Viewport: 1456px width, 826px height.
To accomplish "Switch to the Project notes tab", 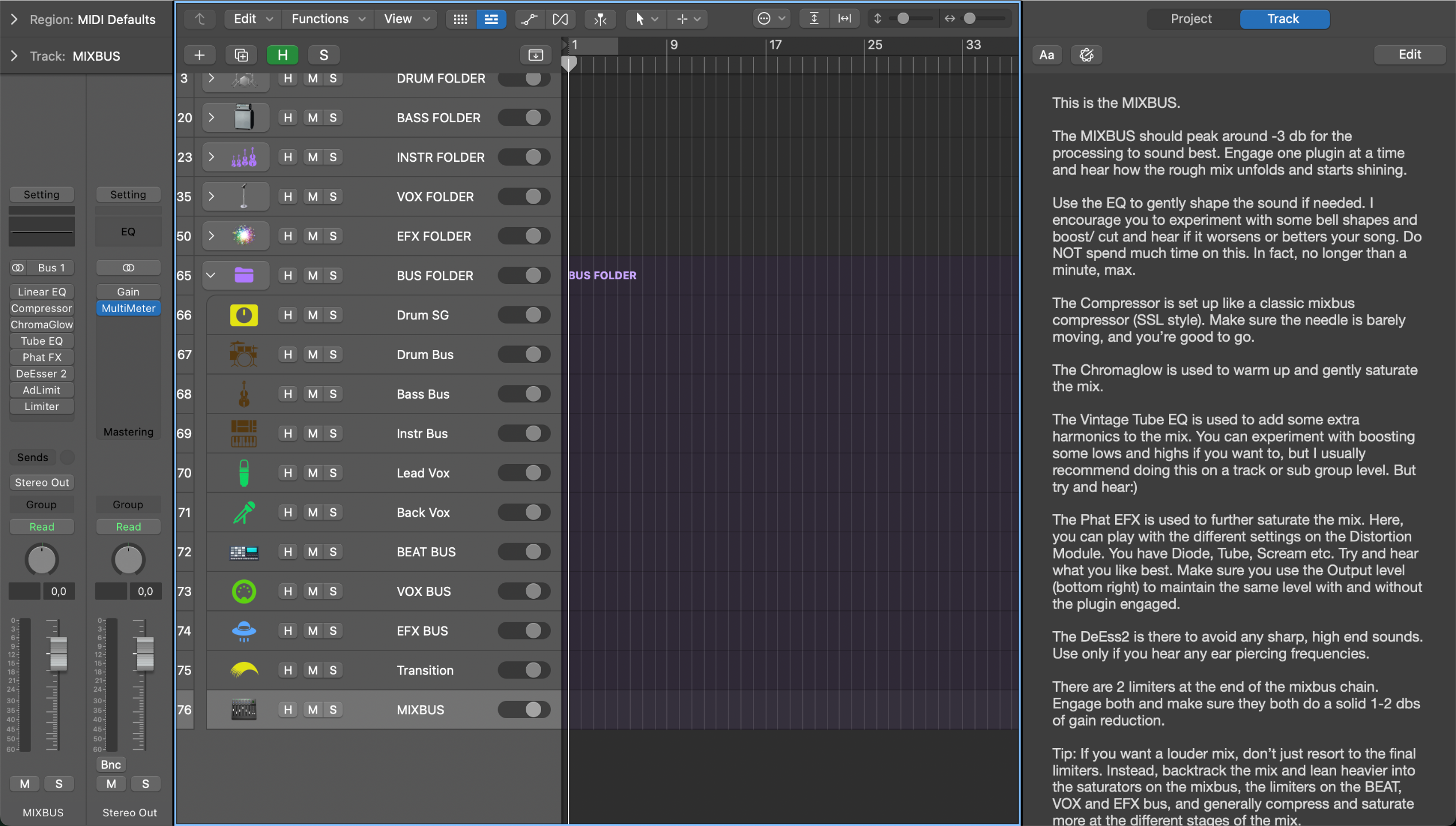I will [x=1191, y=19].
